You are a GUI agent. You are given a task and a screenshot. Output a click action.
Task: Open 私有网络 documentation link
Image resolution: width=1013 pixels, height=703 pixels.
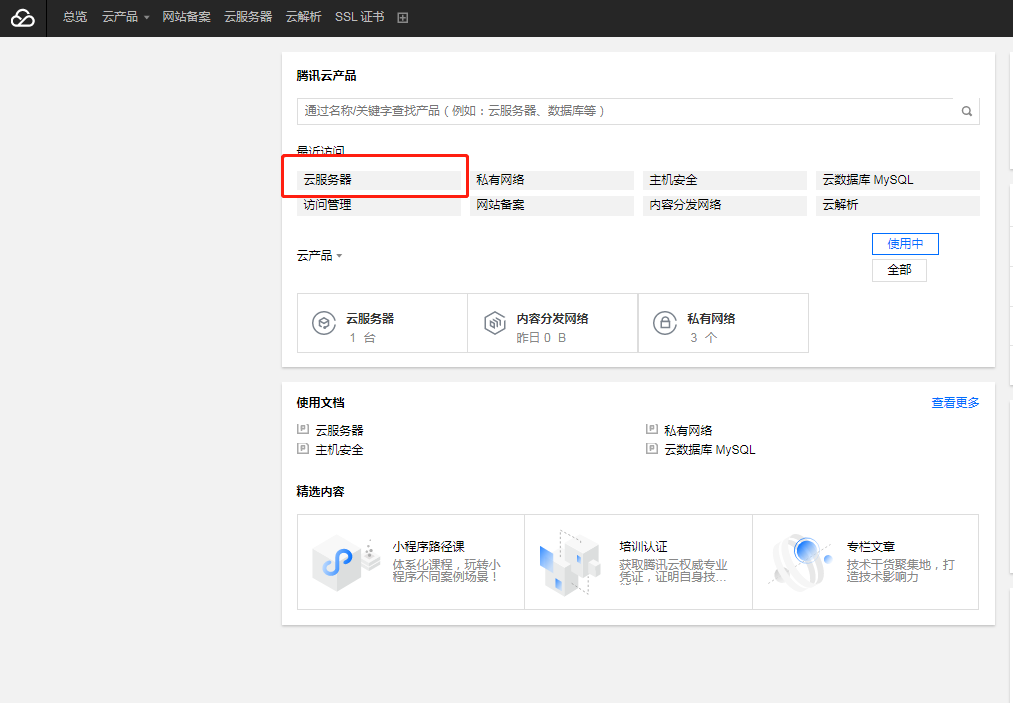[x=688, y=430]
